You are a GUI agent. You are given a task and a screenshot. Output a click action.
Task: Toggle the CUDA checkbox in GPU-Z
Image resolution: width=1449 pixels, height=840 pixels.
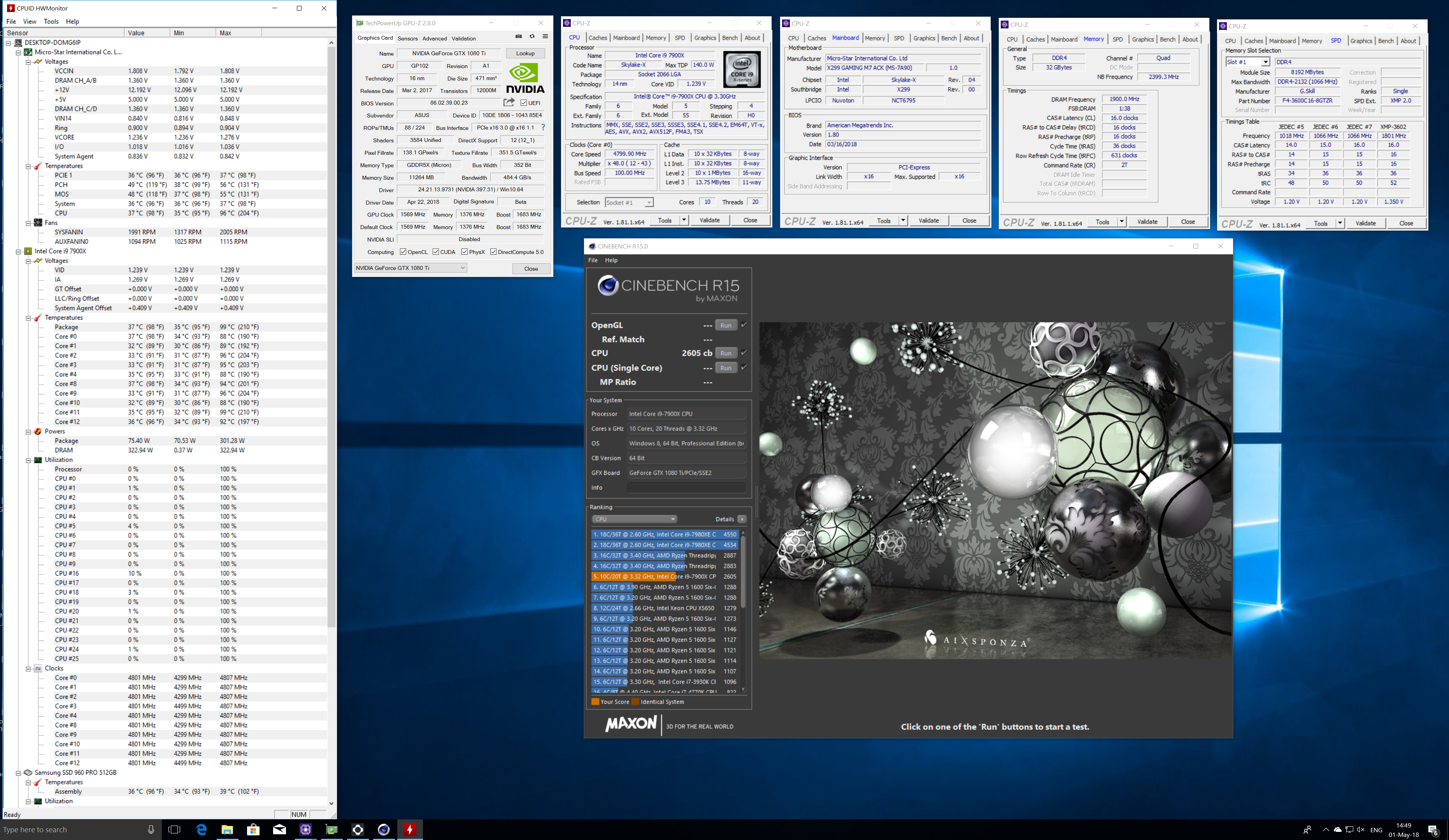436,252
